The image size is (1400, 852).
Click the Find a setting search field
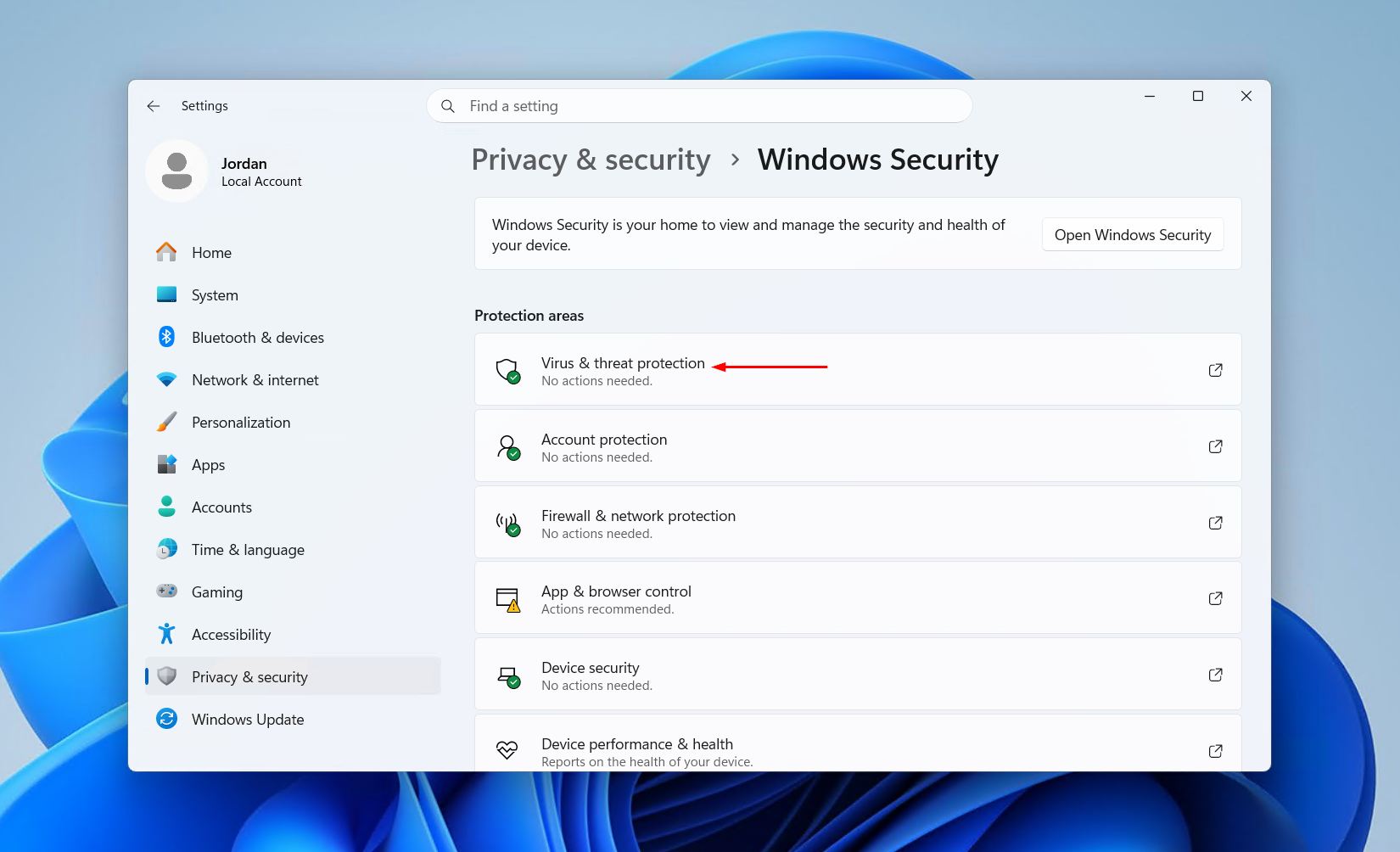[699, 106]
